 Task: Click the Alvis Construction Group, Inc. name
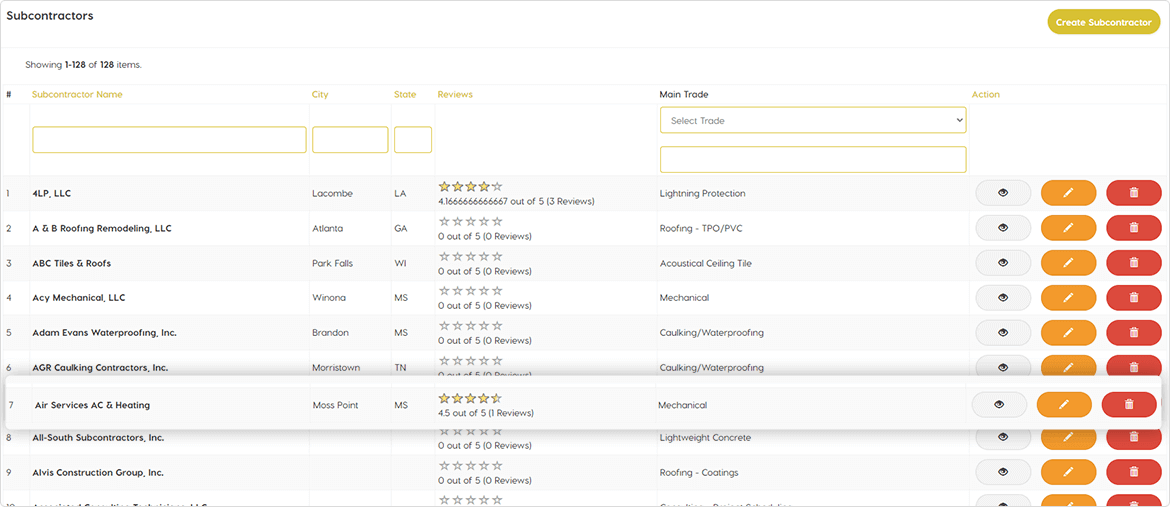tap(98, 473)
